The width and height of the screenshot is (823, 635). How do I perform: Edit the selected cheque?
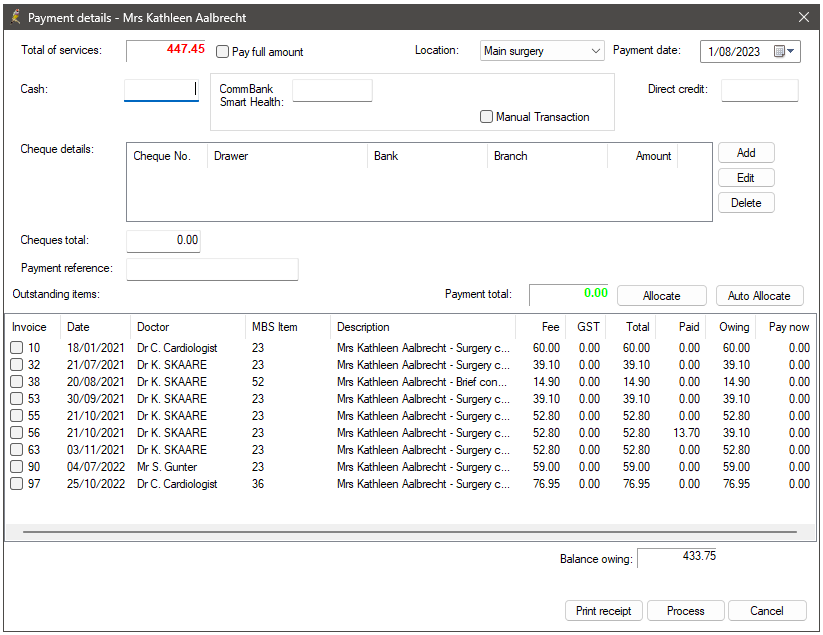[746, 178]
